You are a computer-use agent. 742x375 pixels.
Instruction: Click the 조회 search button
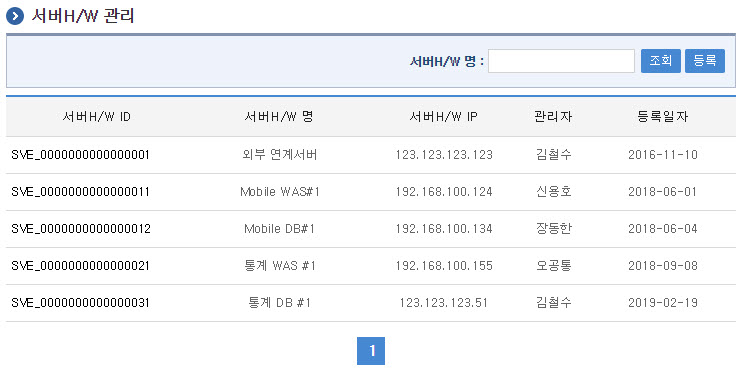(661, 61)
